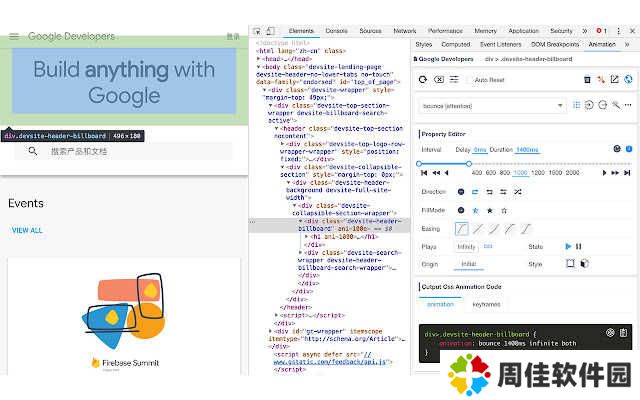This screenshot has width=640, height=400.
Task: Open the hamburger menu on Google Developers
Action: 14,36
